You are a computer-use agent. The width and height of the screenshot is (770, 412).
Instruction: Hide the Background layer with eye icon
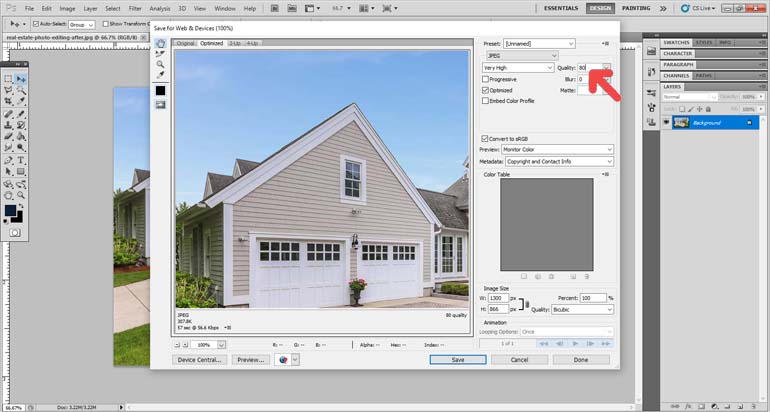click(666, 123)
